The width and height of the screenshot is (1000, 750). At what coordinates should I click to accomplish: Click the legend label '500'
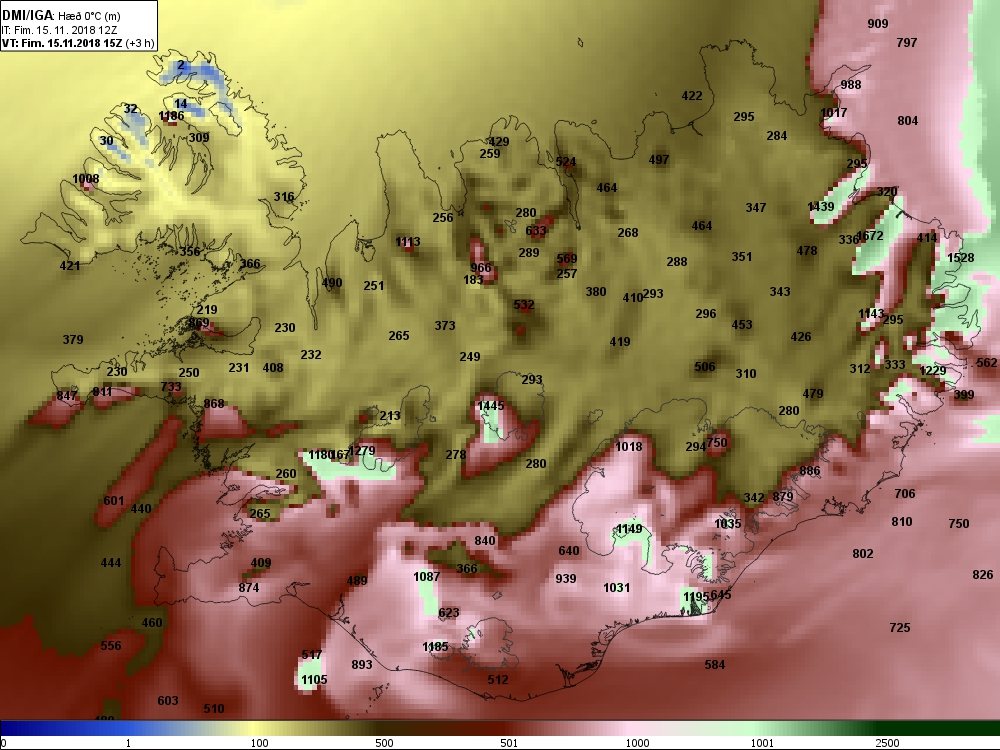[x=384, y=743]
